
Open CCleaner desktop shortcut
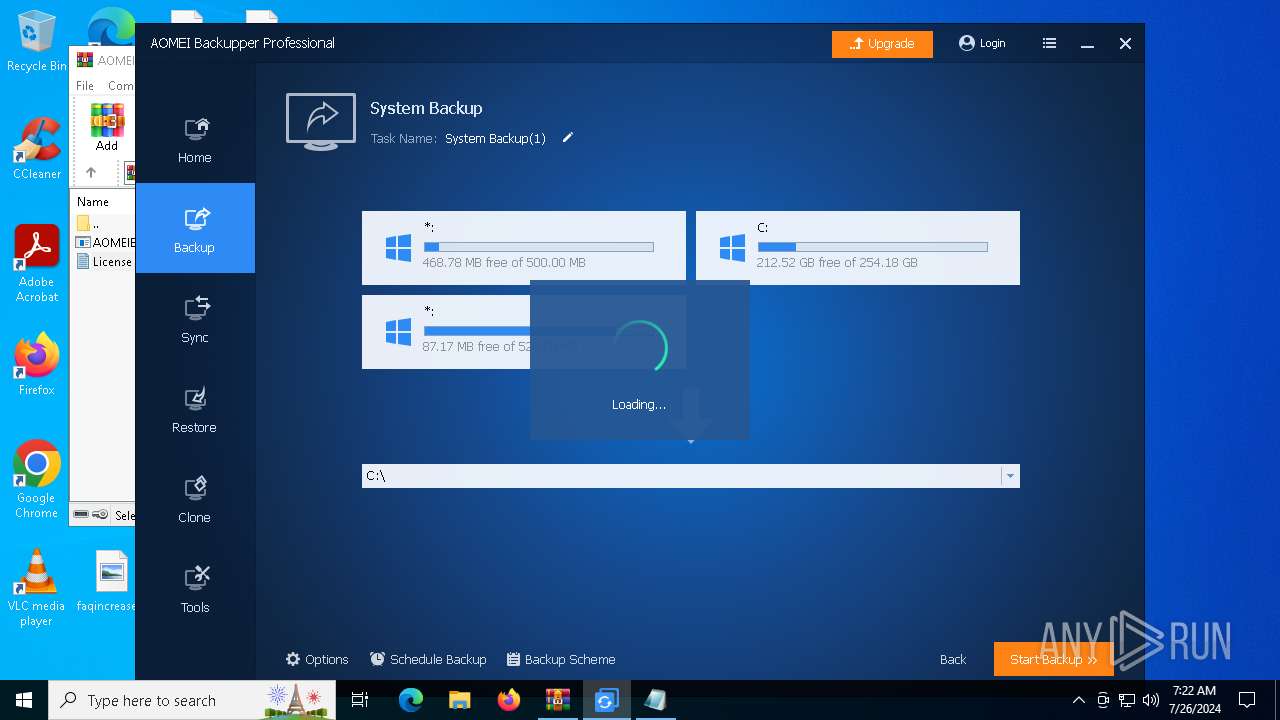[x=37, y=149]
